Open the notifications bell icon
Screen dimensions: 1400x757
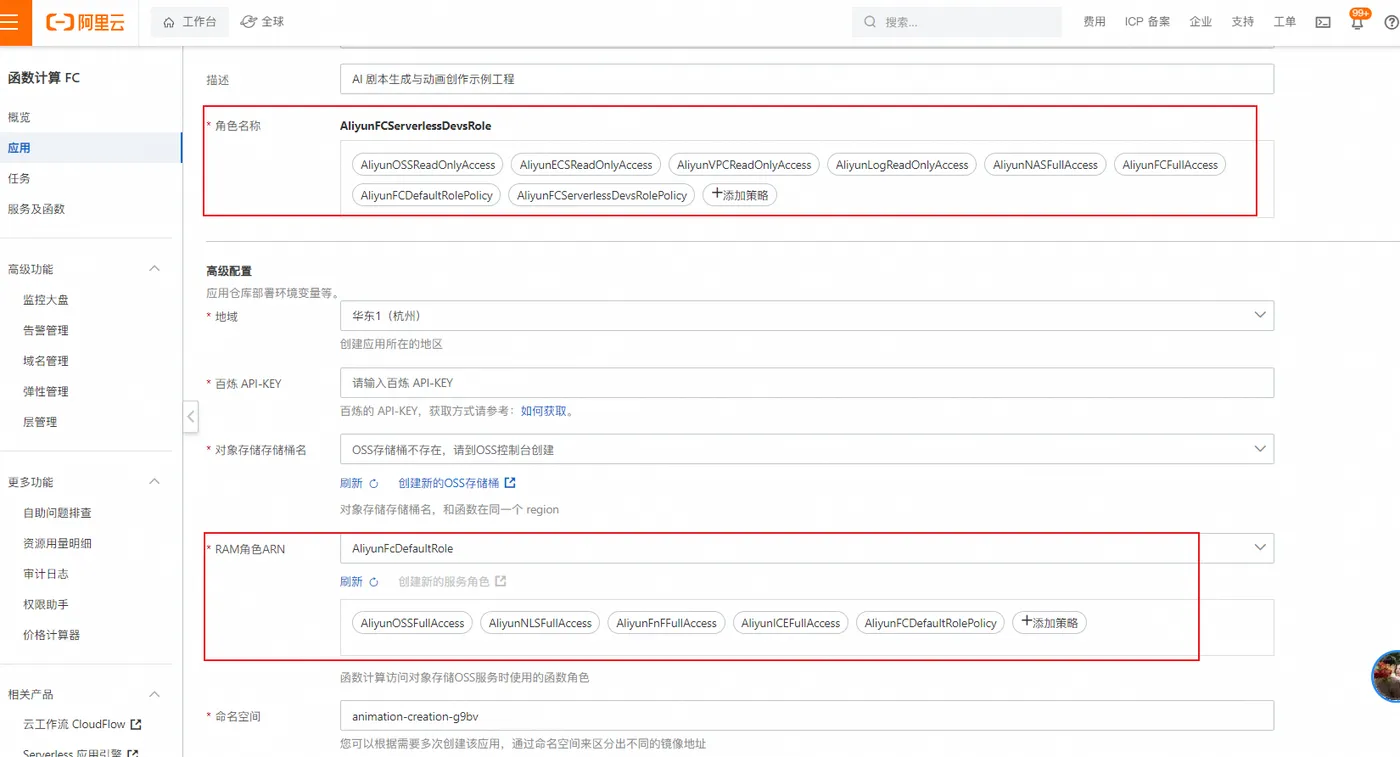1357,22
